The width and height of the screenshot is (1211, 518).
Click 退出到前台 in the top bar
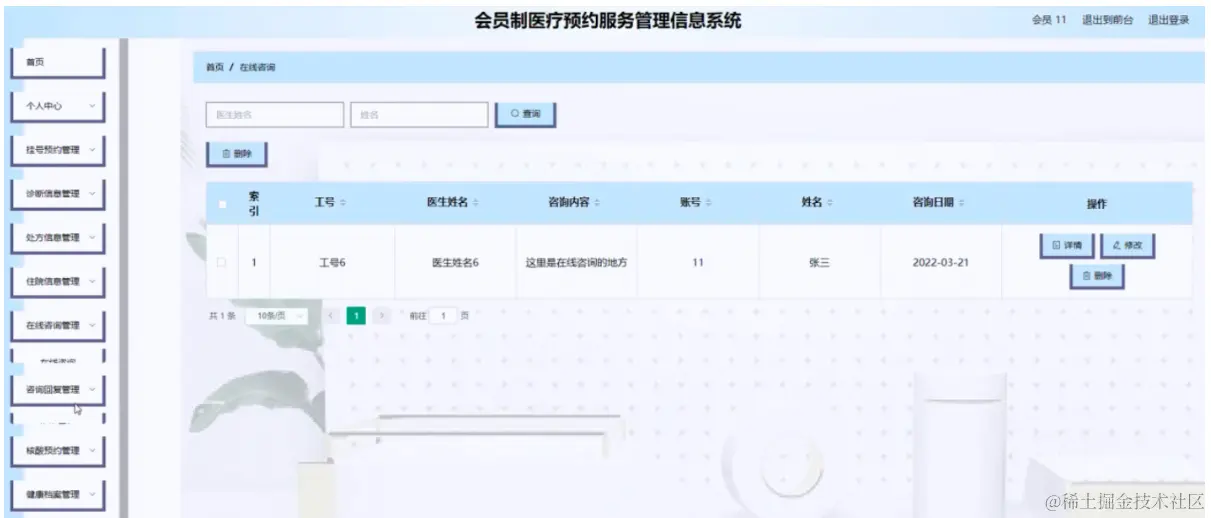point(1107,20)
